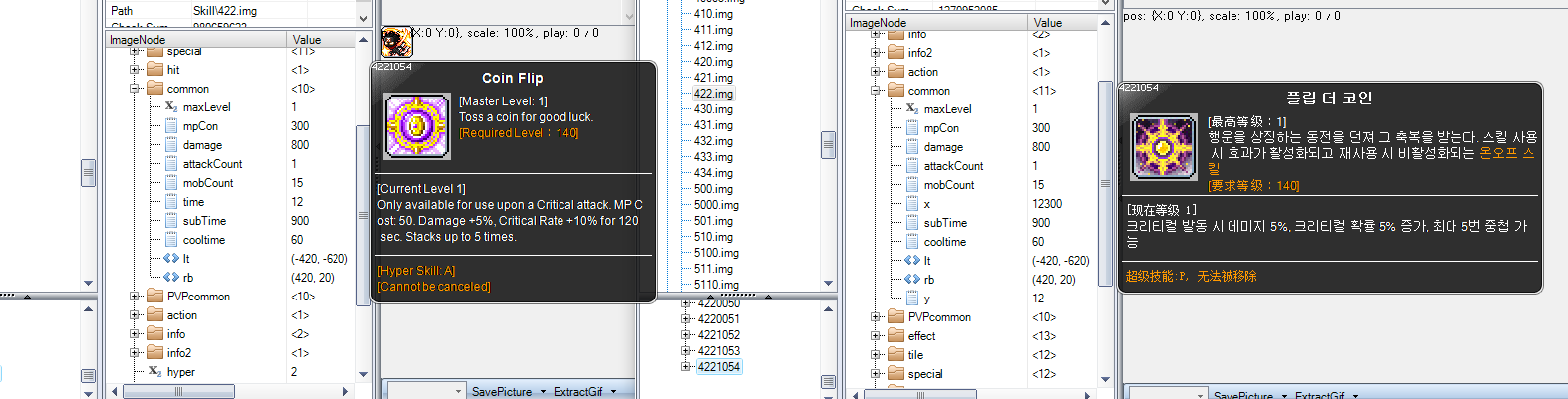This screenshot has height=399, width=1568.
Task: Expand the 4220051 node in file list
Action: [686, 319]
